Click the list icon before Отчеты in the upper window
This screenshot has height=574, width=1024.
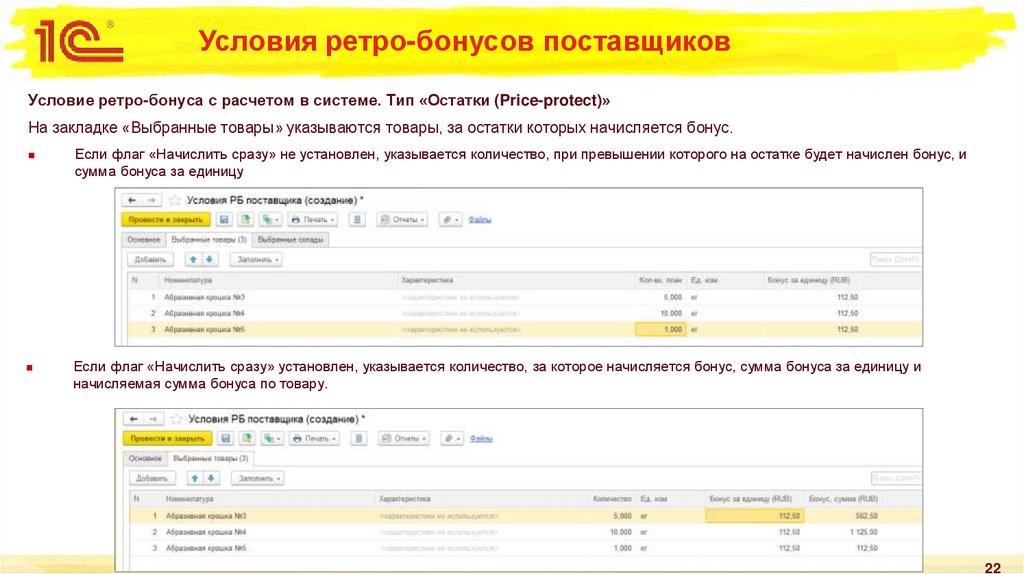coord(357,220)
